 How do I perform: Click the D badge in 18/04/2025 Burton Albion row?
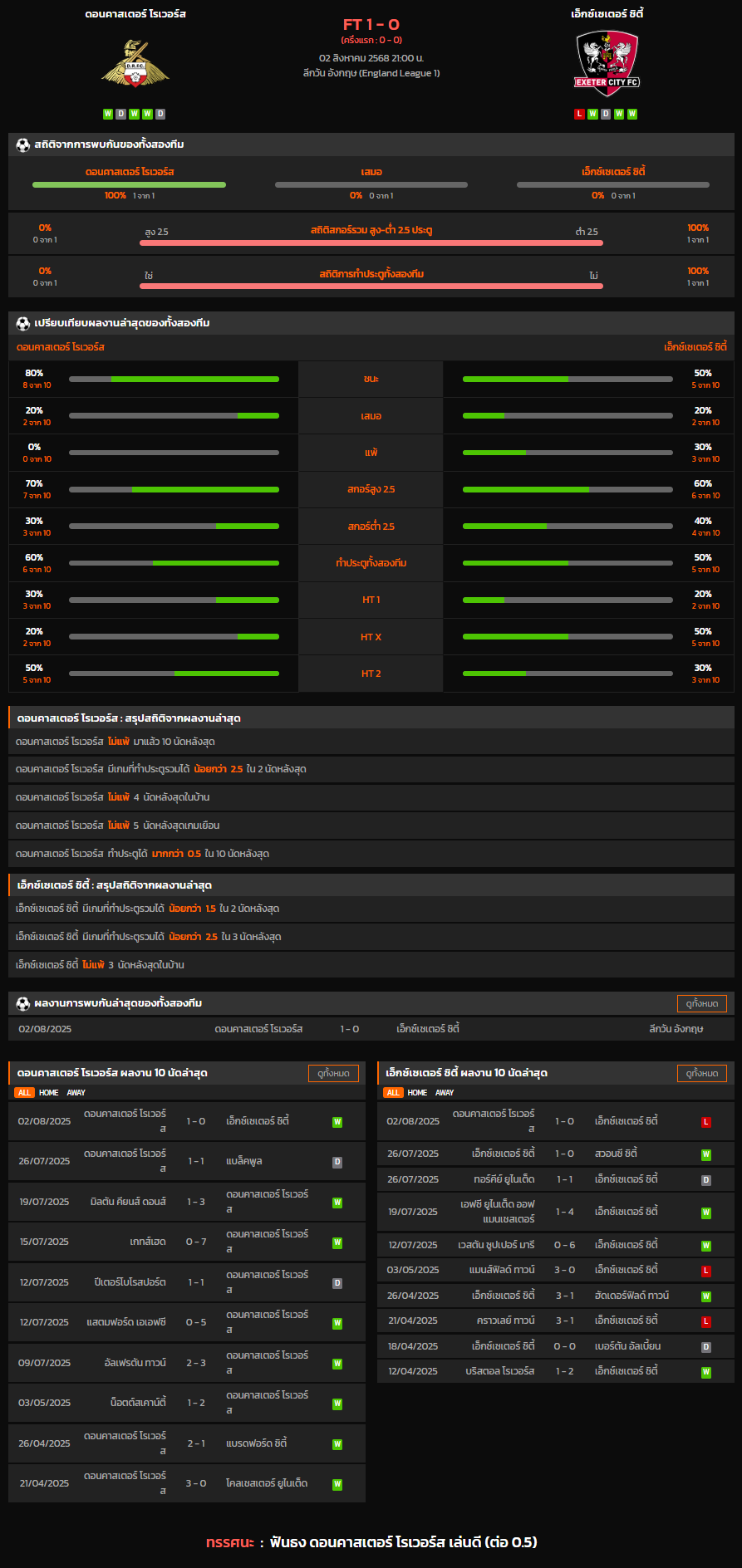click(706, 1347)
